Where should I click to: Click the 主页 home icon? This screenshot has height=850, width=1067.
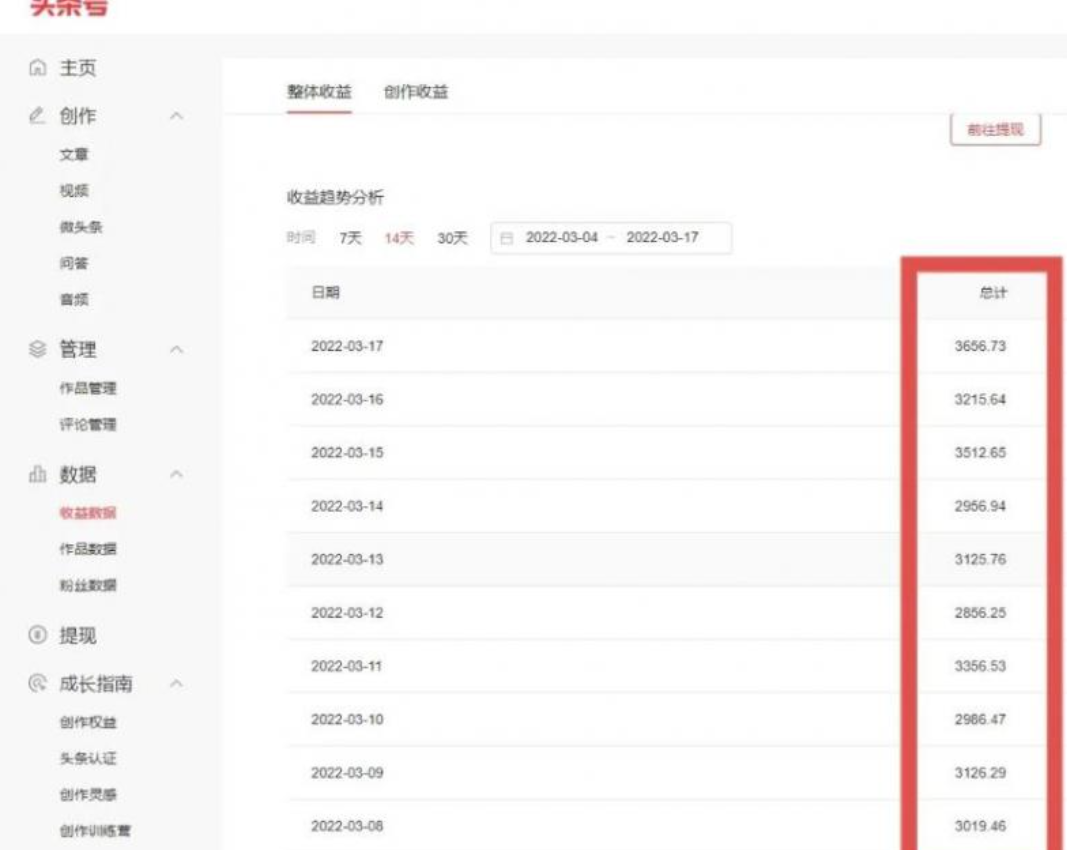click(x=37, y=67)
